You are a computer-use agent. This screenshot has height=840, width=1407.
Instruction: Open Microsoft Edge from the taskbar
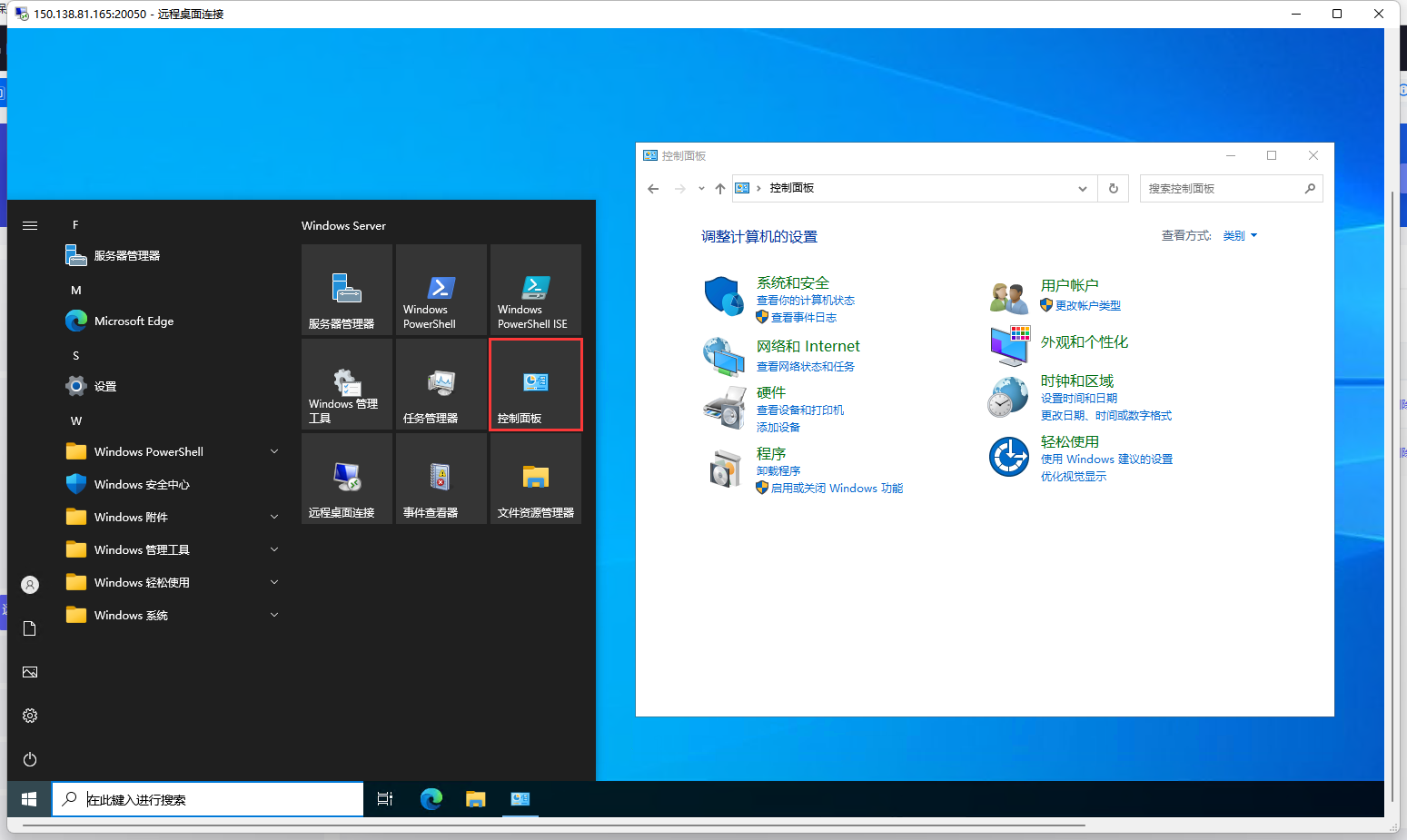point(431,799)
